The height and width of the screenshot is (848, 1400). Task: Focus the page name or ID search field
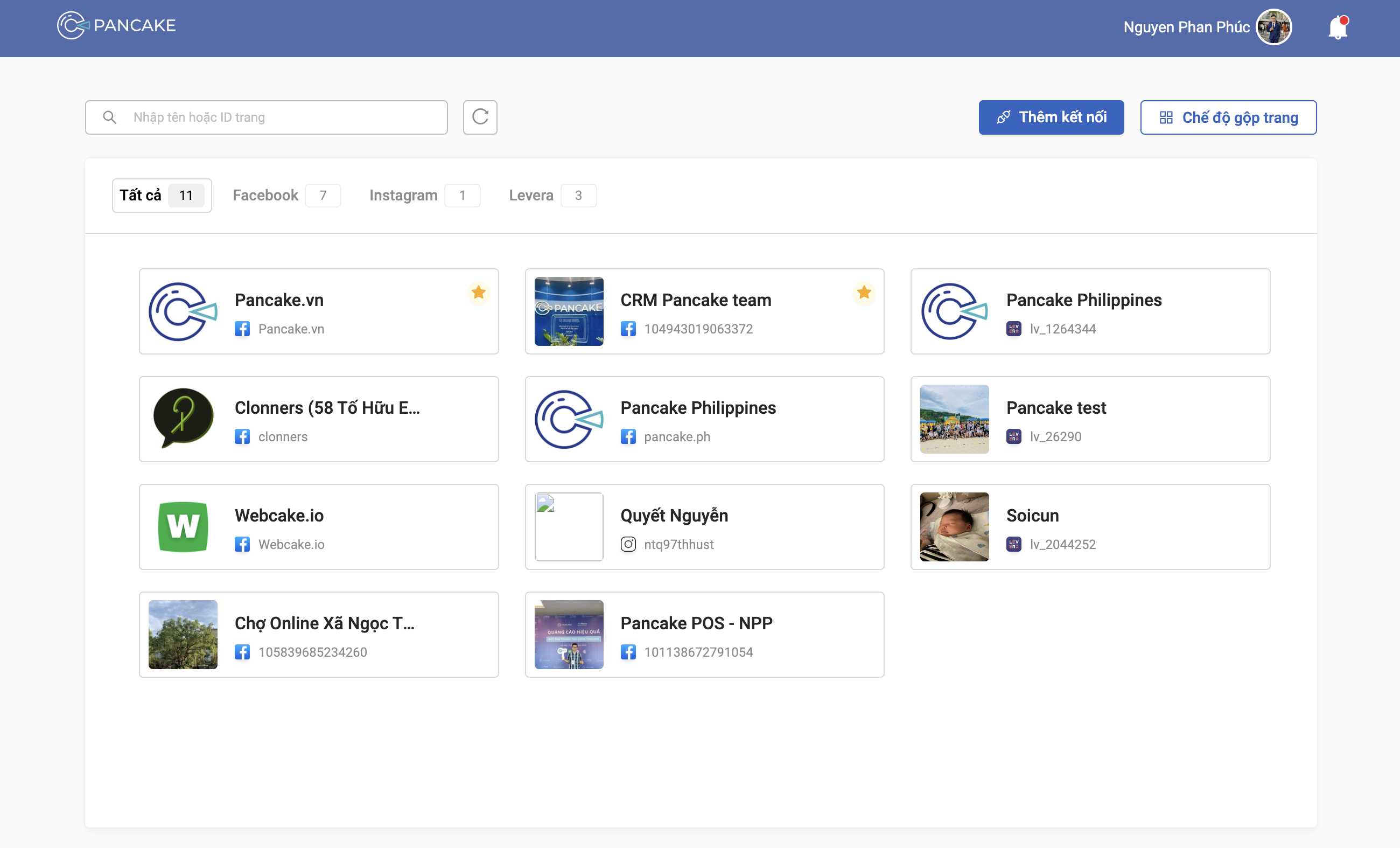click(284, 117)
